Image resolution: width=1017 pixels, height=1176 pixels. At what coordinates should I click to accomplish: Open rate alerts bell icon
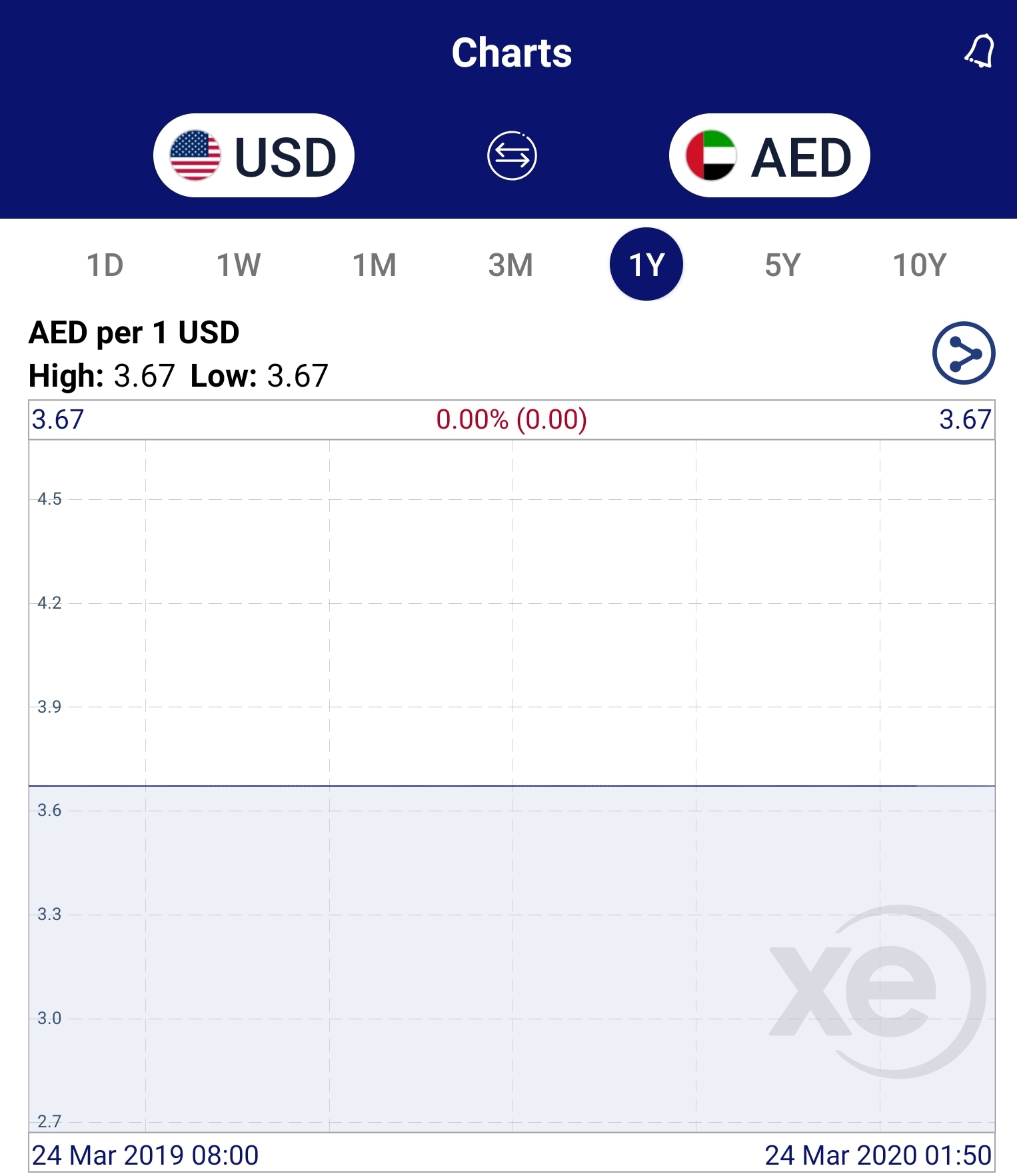click(x=979, y=51)
